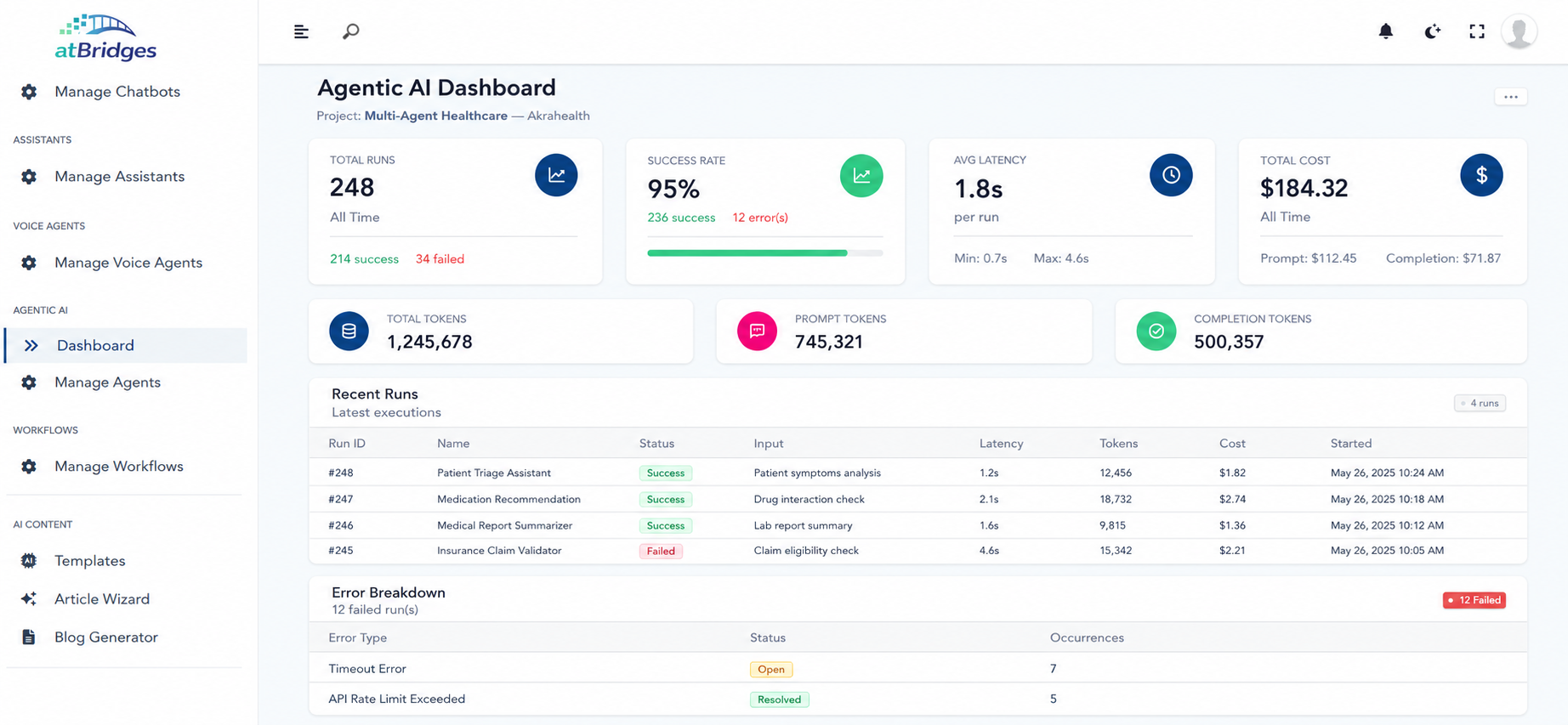Click the Total Runs chart icon
Image resolution: width=1568 pixels, height=725 pixels.
coord(556,175)
